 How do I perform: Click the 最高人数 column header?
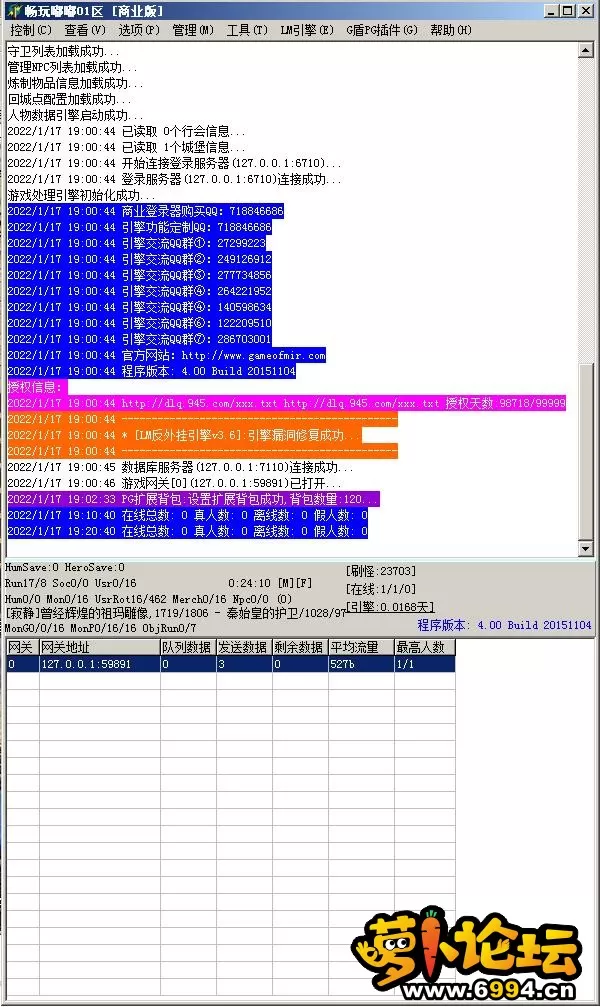tap(425, 647)
